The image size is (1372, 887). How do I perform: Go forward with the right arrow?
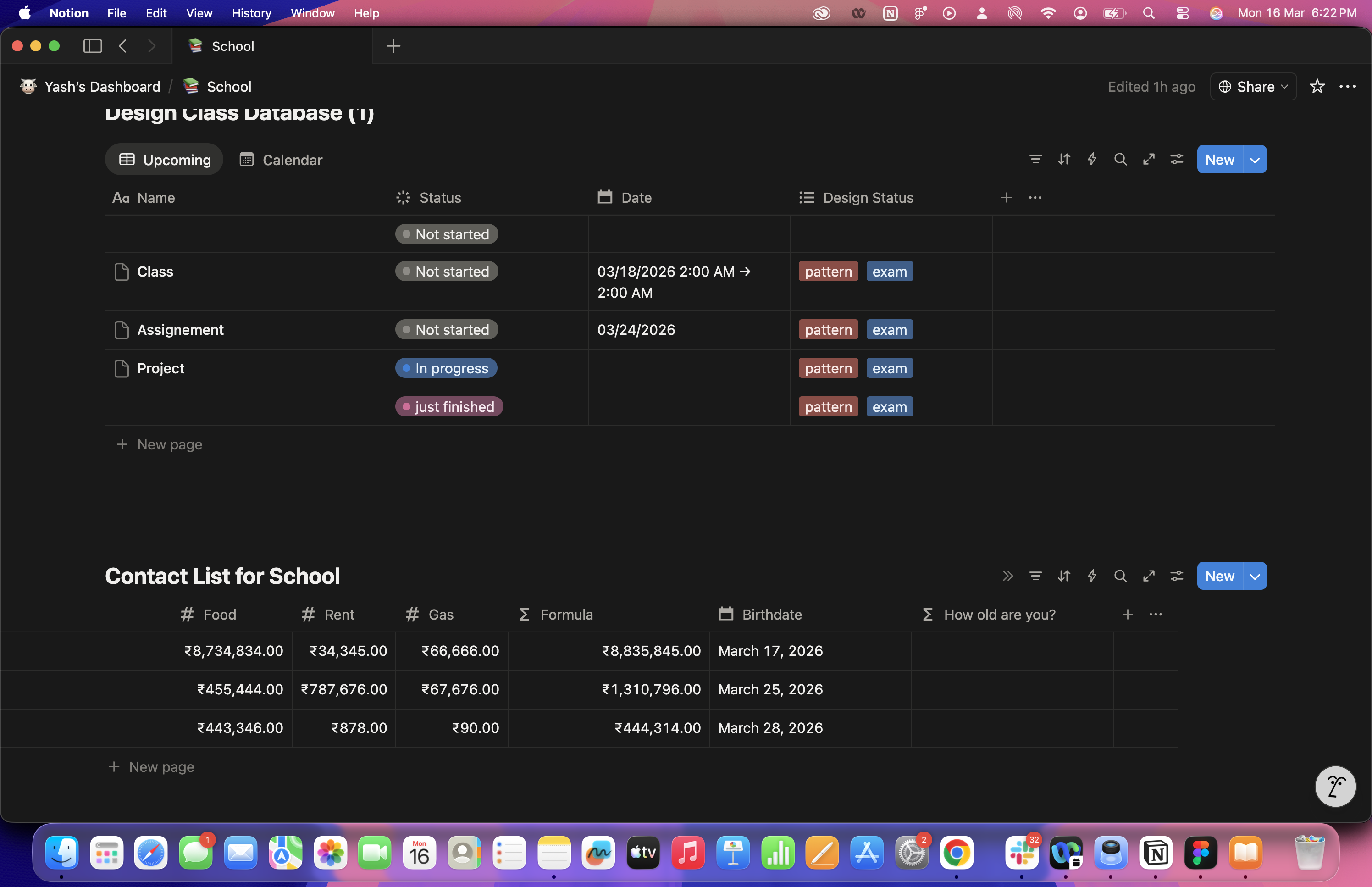tap(151, 46)
